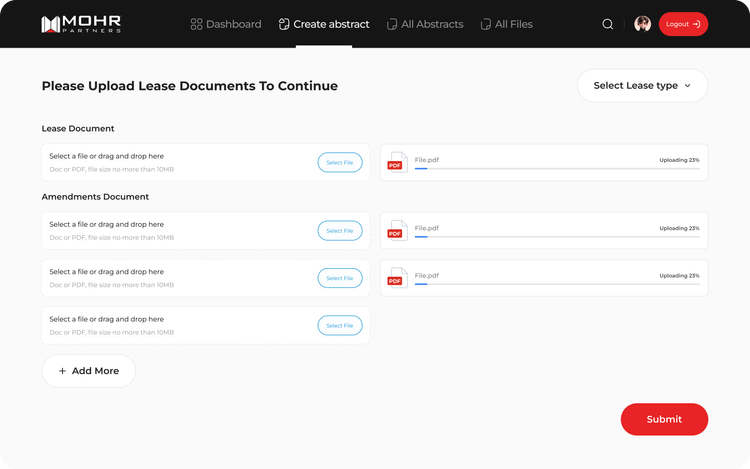Click the All Files icon in navbar
Image resolution: width=750 pixels, height=469 pixels.
[x=486, y=24]
